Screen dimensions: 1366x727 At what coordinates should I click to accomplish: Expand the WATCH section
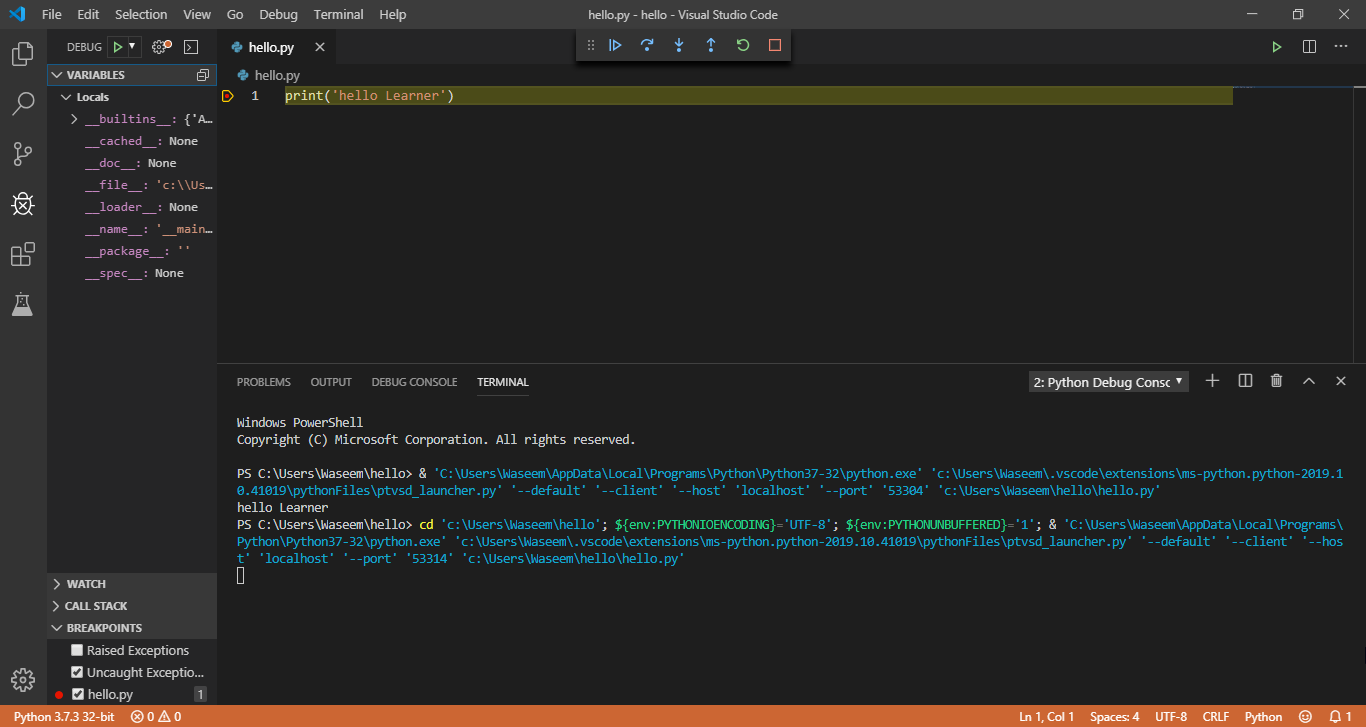coord(132,584)
